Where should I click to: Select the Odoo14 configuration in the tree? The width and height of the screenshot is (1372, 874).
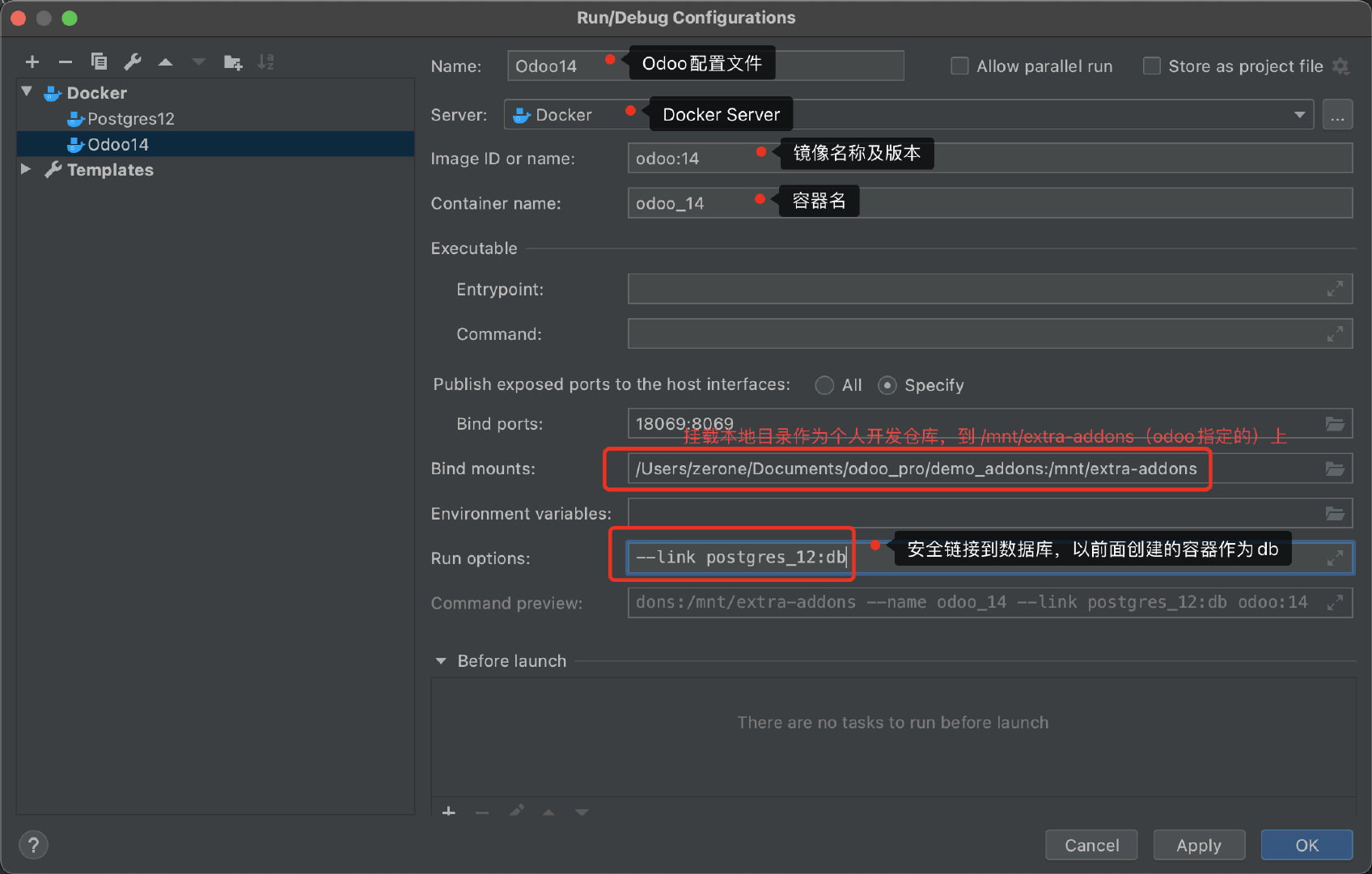pyautogui.click(x=118, y=144)
